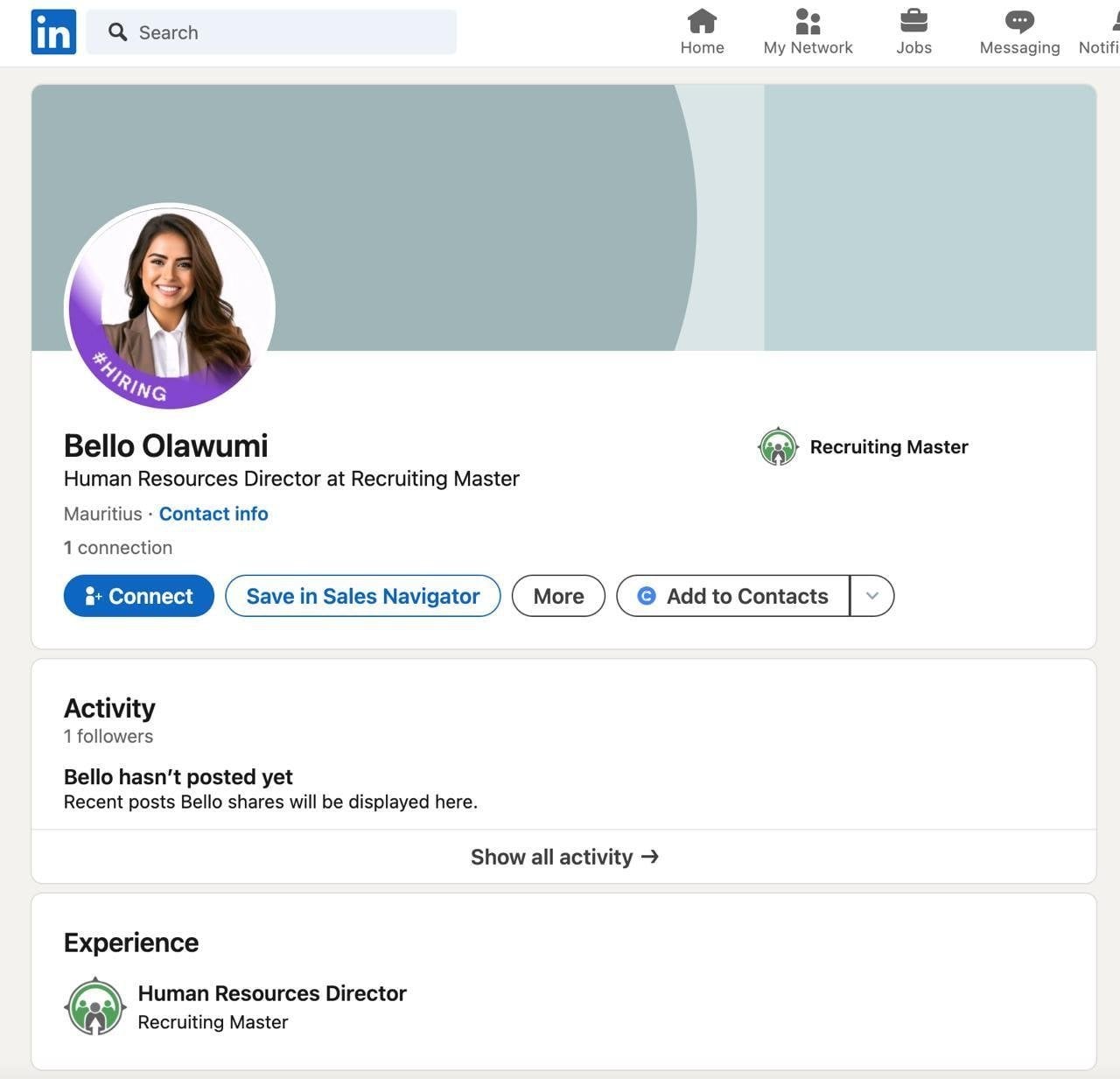
Task: Click the Add to Contacts button
Action: [733, 596]
